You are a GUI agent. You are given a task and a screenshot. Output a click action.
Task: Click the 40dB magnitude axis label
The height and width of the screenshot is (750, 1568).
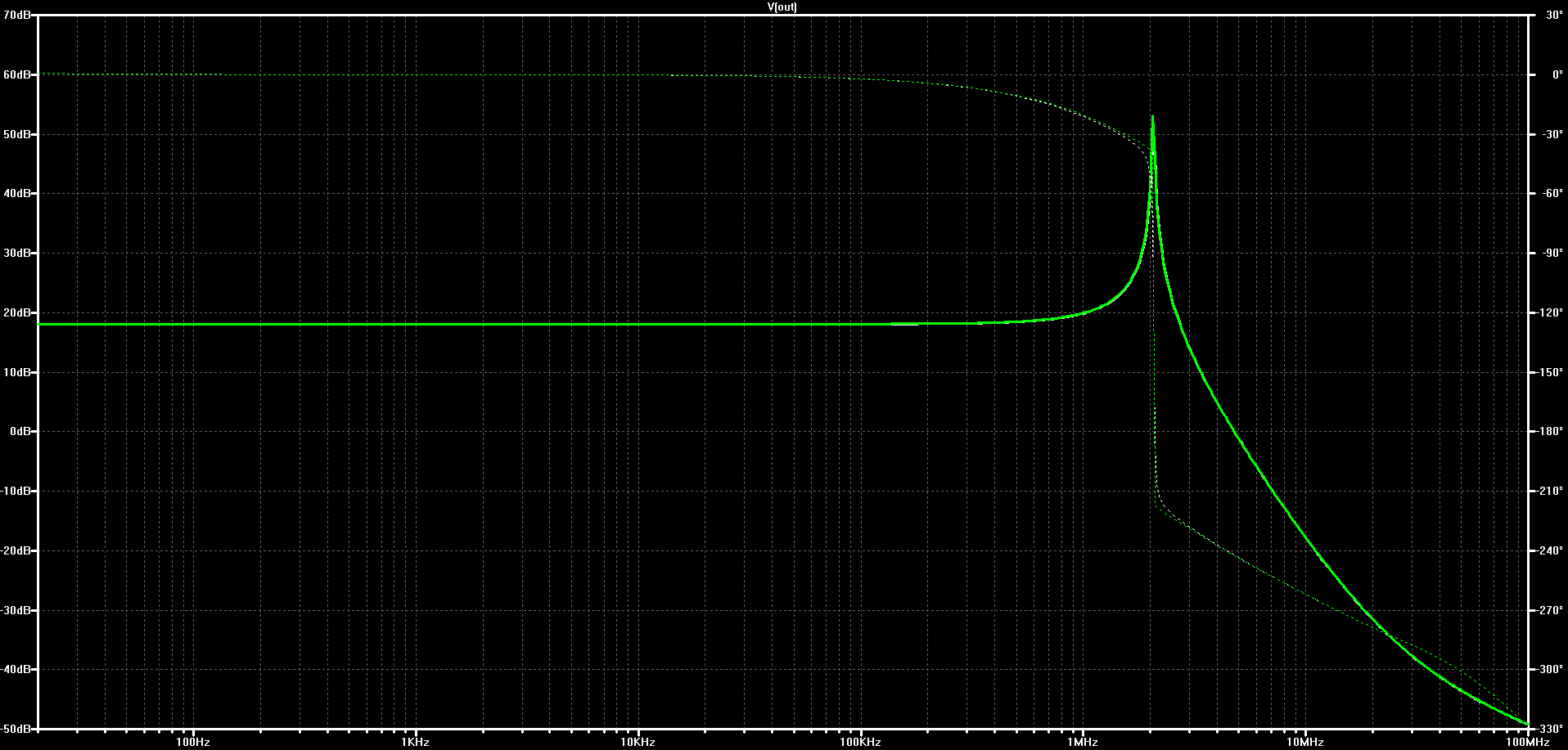coord(16,194)
